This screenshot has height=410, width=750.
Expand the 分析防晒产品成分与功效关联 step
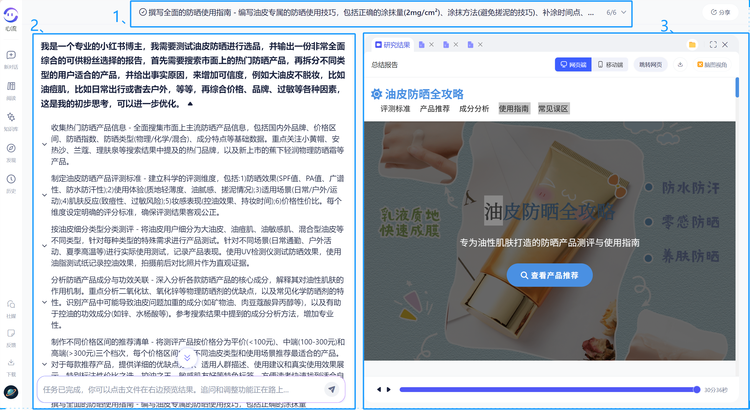click(44, 302)
